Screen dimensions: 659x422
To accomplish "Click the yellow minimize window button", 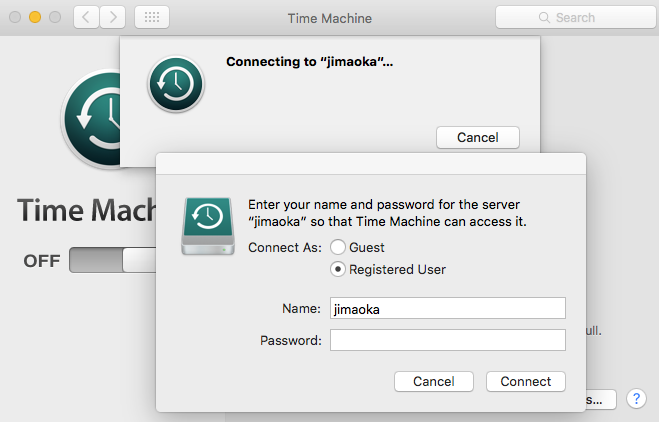I will tap(35, 17).
